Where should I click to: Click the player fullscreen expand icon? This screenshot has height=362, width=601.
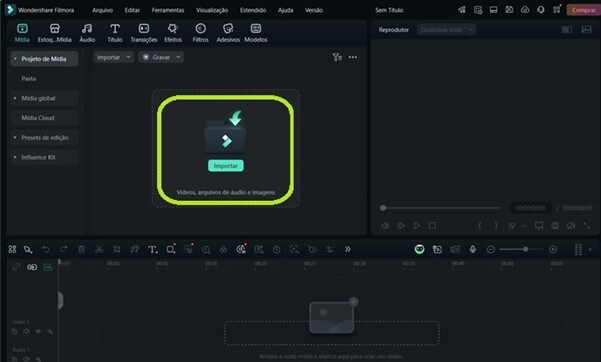click(x=586, y=225)
